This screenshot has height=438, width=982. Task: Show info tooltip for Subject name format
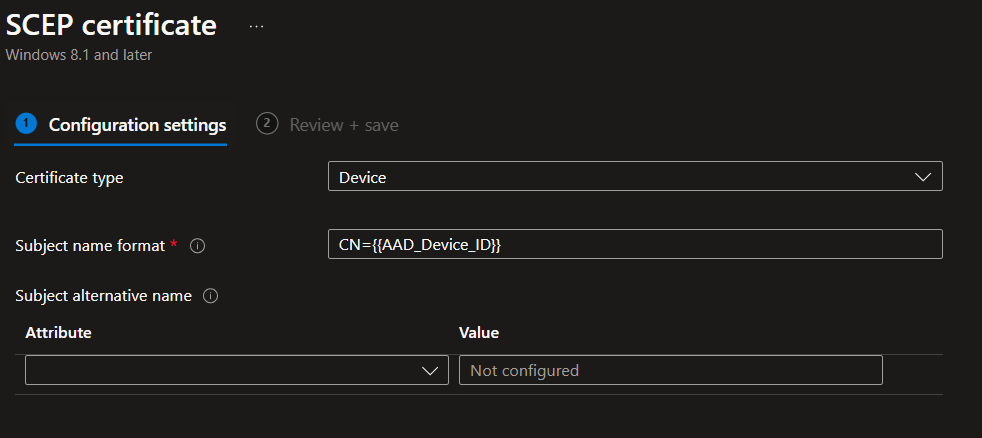point(197,246)
